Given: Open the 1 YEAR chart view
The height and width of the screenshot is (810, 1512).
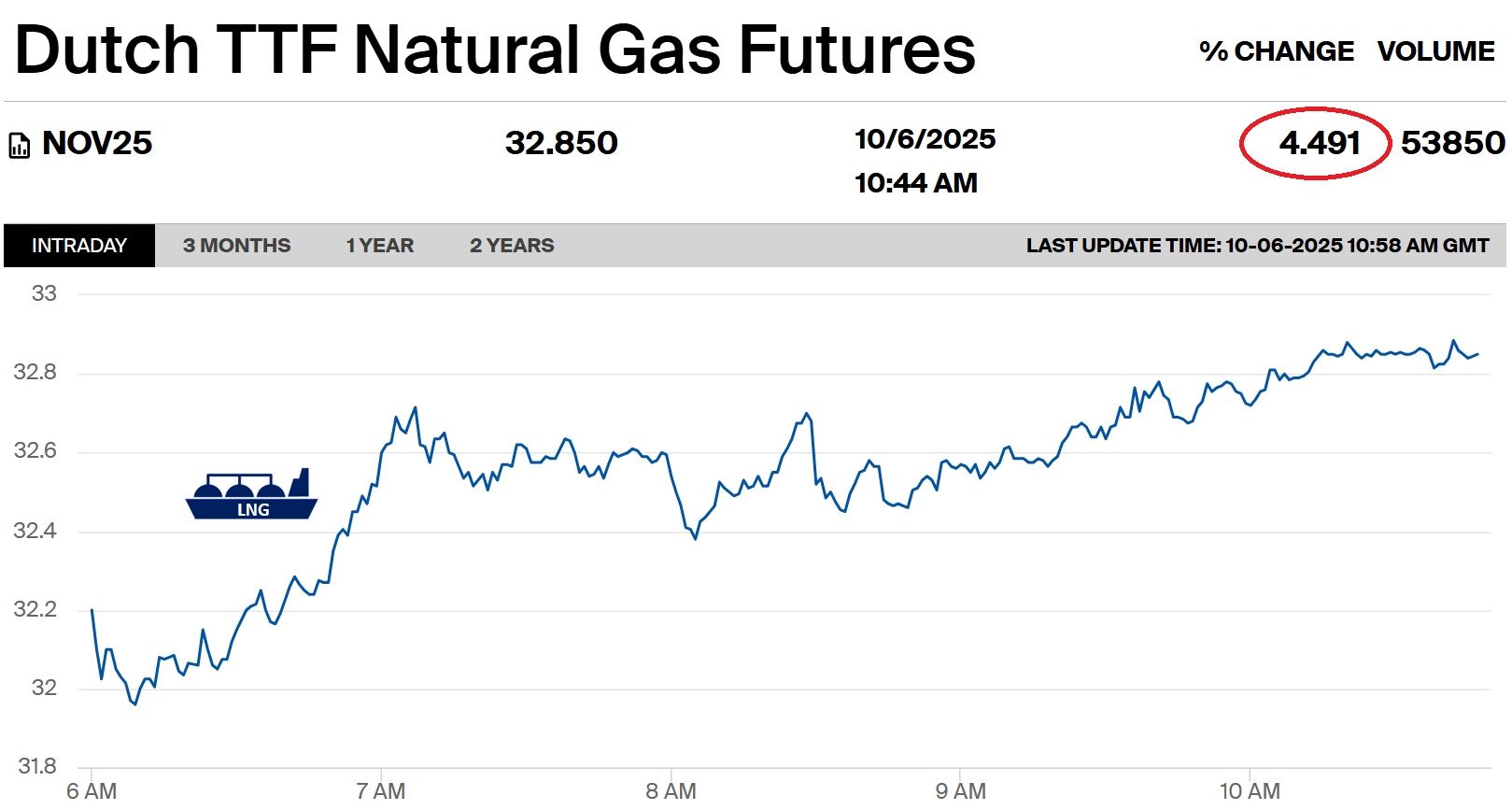Looking at the screenshot, I should tap(379, 246).
